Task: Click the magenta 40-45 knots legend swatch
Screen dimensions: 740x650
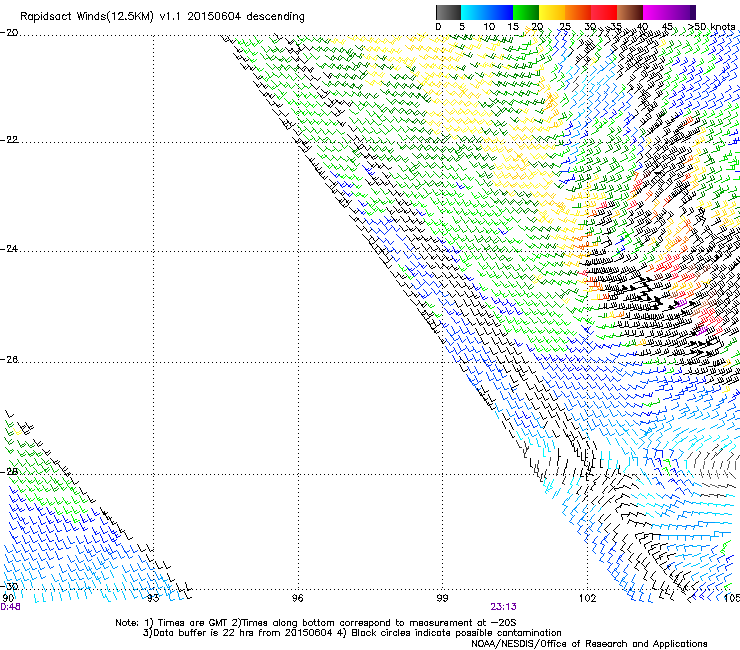Action: pos(656,12)
